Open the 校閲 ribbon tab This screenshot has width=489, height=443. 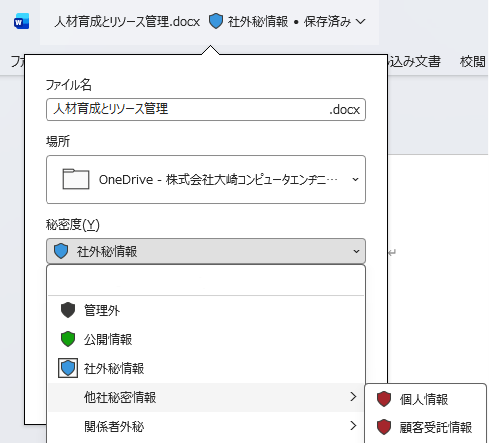(473, 61)
